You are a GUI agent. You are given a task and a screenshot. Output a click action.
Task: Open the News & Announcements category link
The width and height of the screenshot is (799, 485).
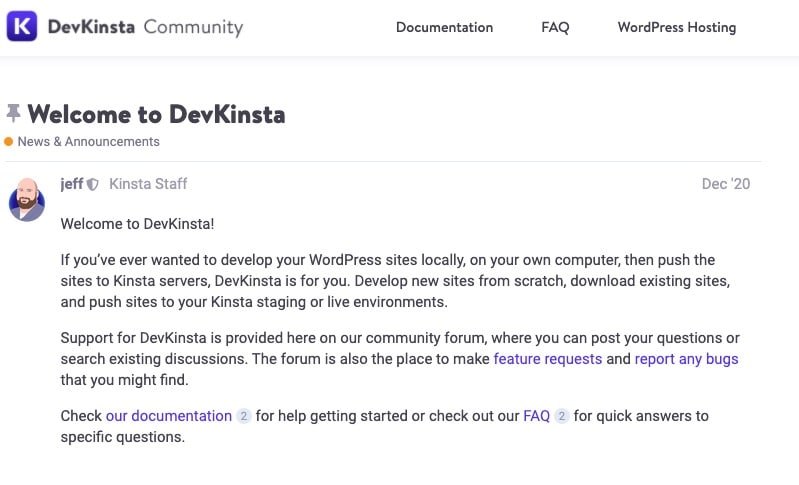(89, 142)
